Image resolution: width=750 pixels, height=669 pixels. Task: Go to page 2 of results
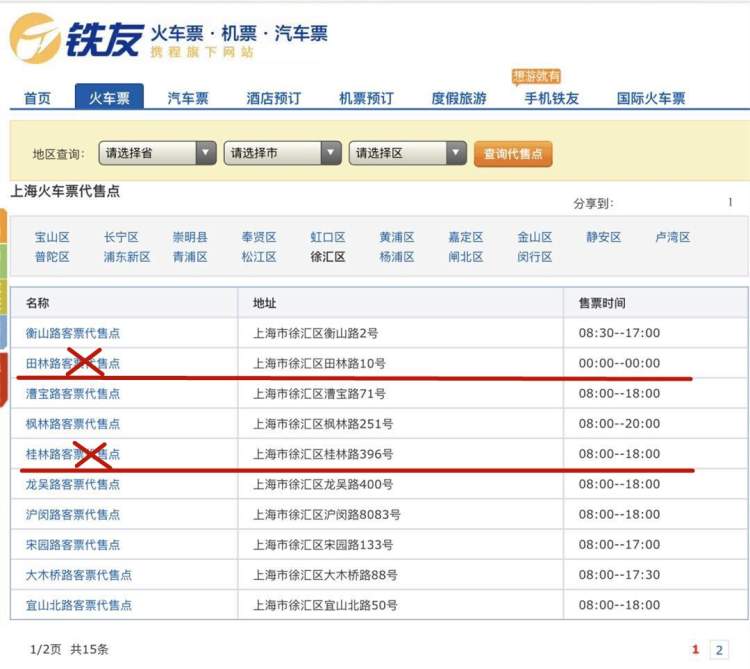pyautogui.click(x=718, y=650)
